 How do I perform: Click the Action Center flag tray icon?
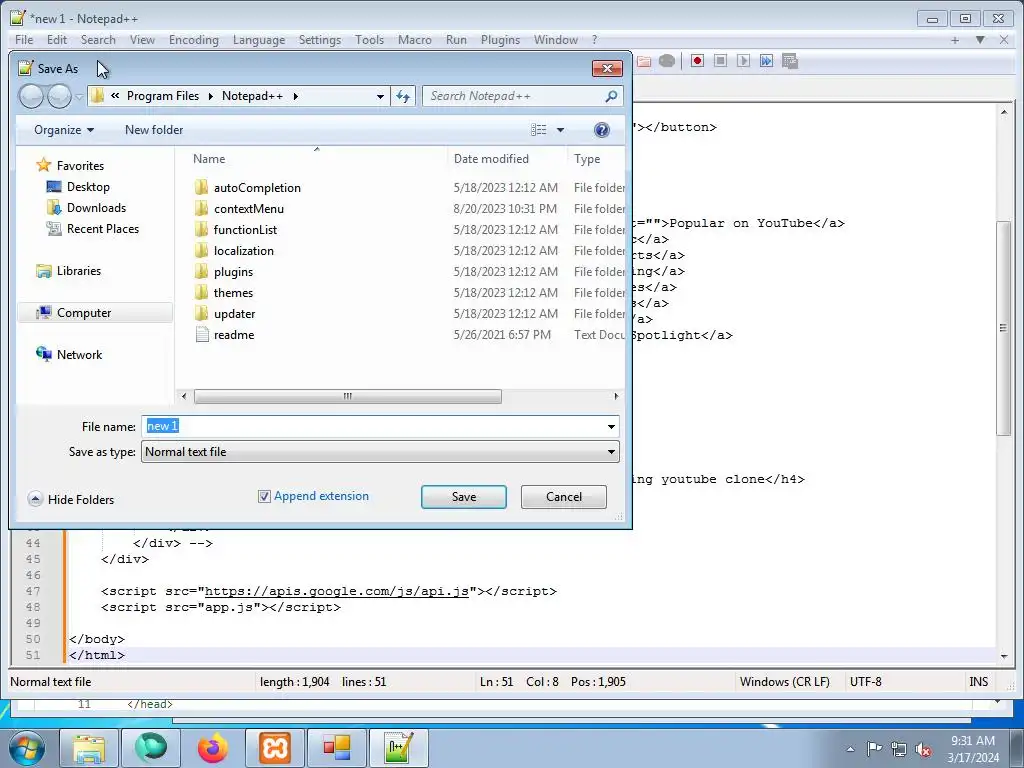[x=874, y=749]
